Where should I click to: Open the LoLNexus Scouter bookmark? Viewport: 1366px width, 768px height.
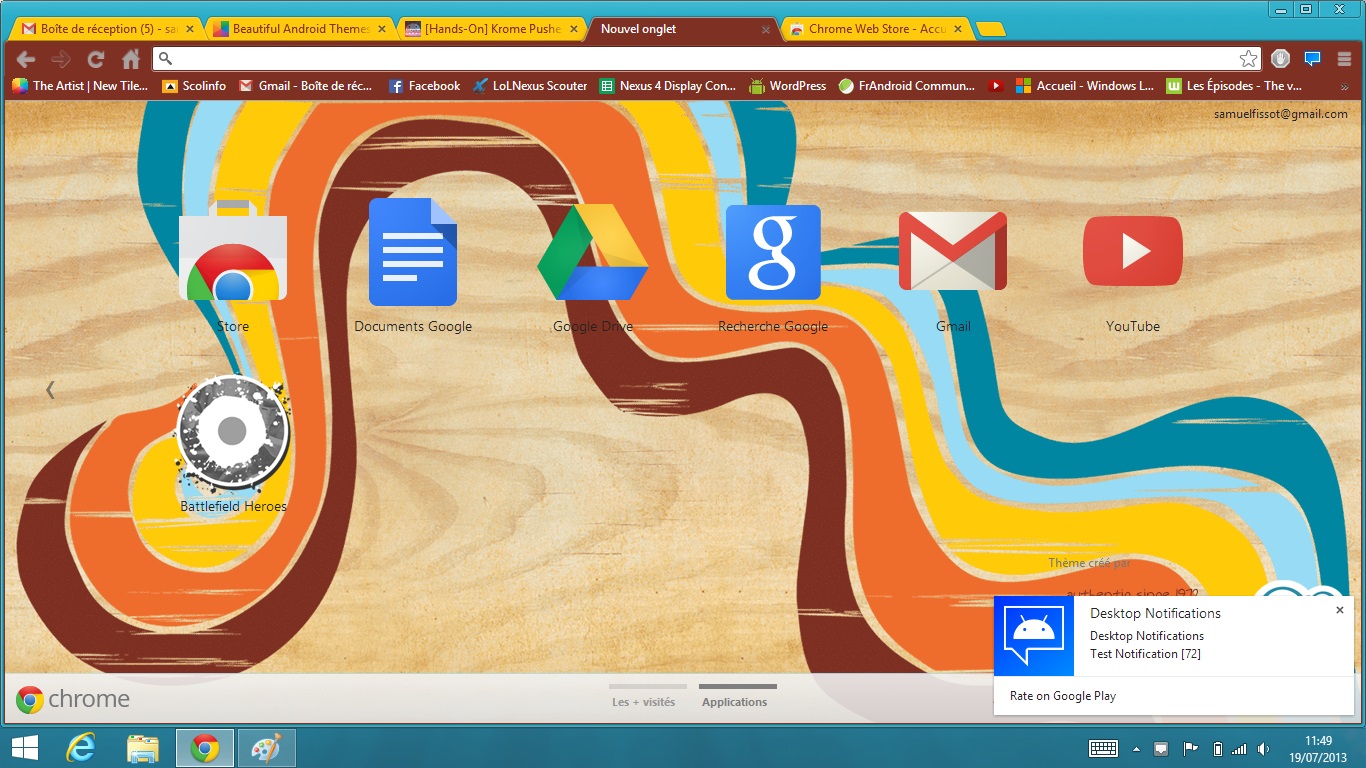(530, 86)
